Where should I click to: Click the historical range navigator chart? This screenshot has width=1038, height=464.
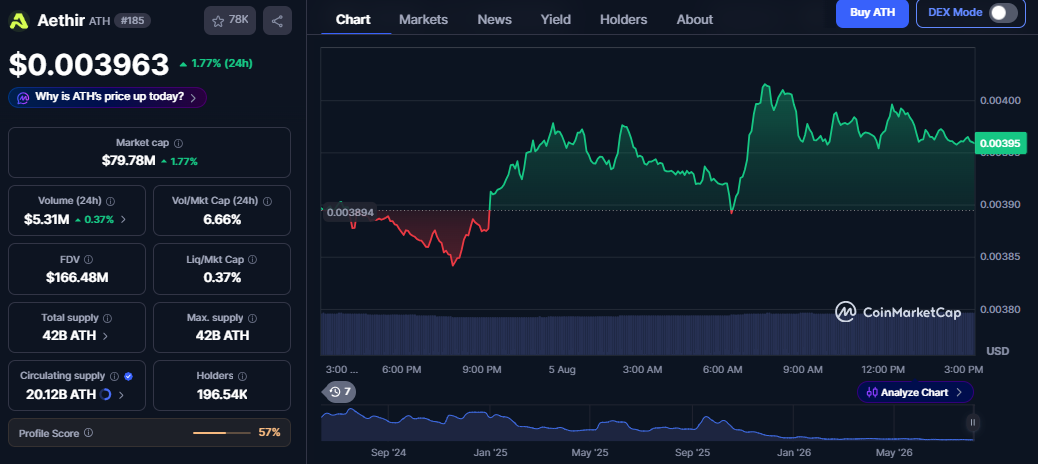point(647,423)
